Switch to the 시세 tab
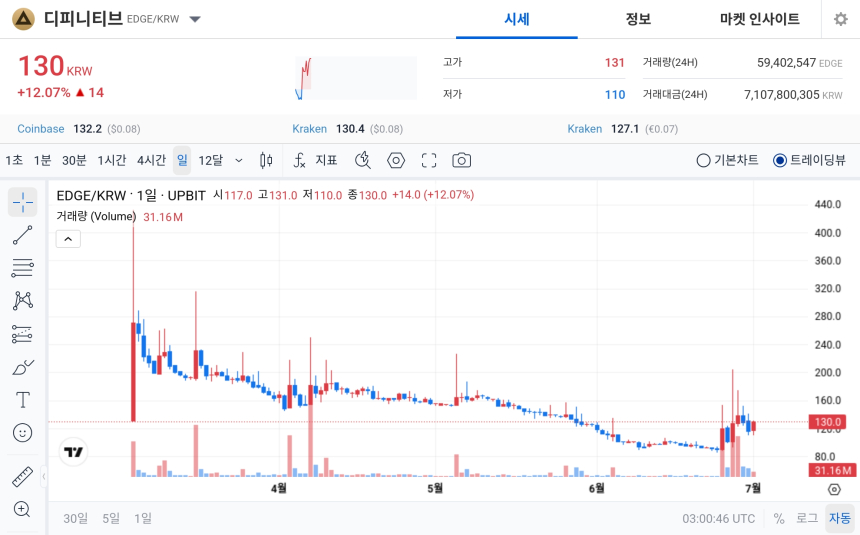 tap(517, 20)
